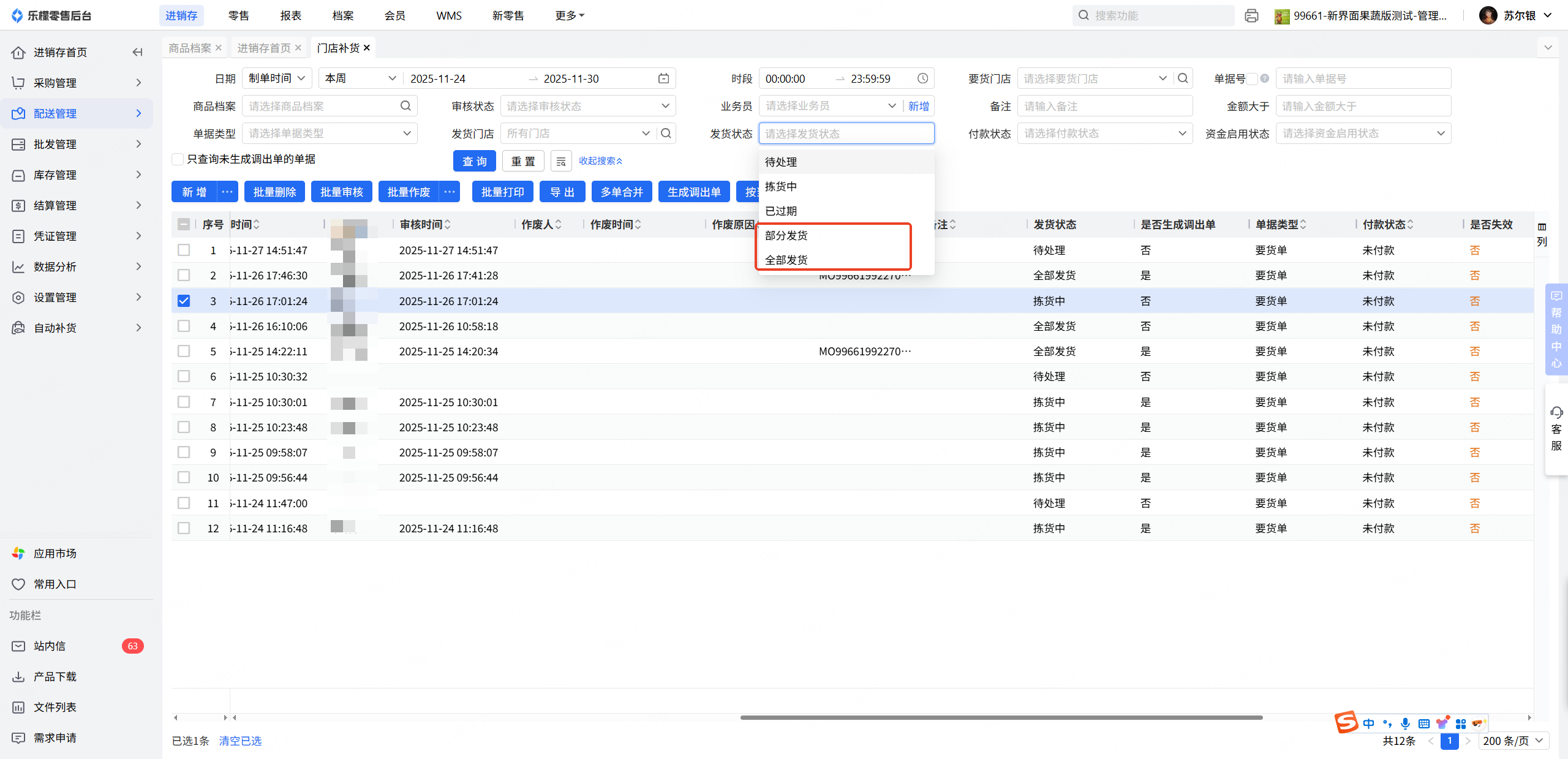Uncheck the checkbox for row 3
The width and height of the screenshot is (1568, 759).
[184, 301]
